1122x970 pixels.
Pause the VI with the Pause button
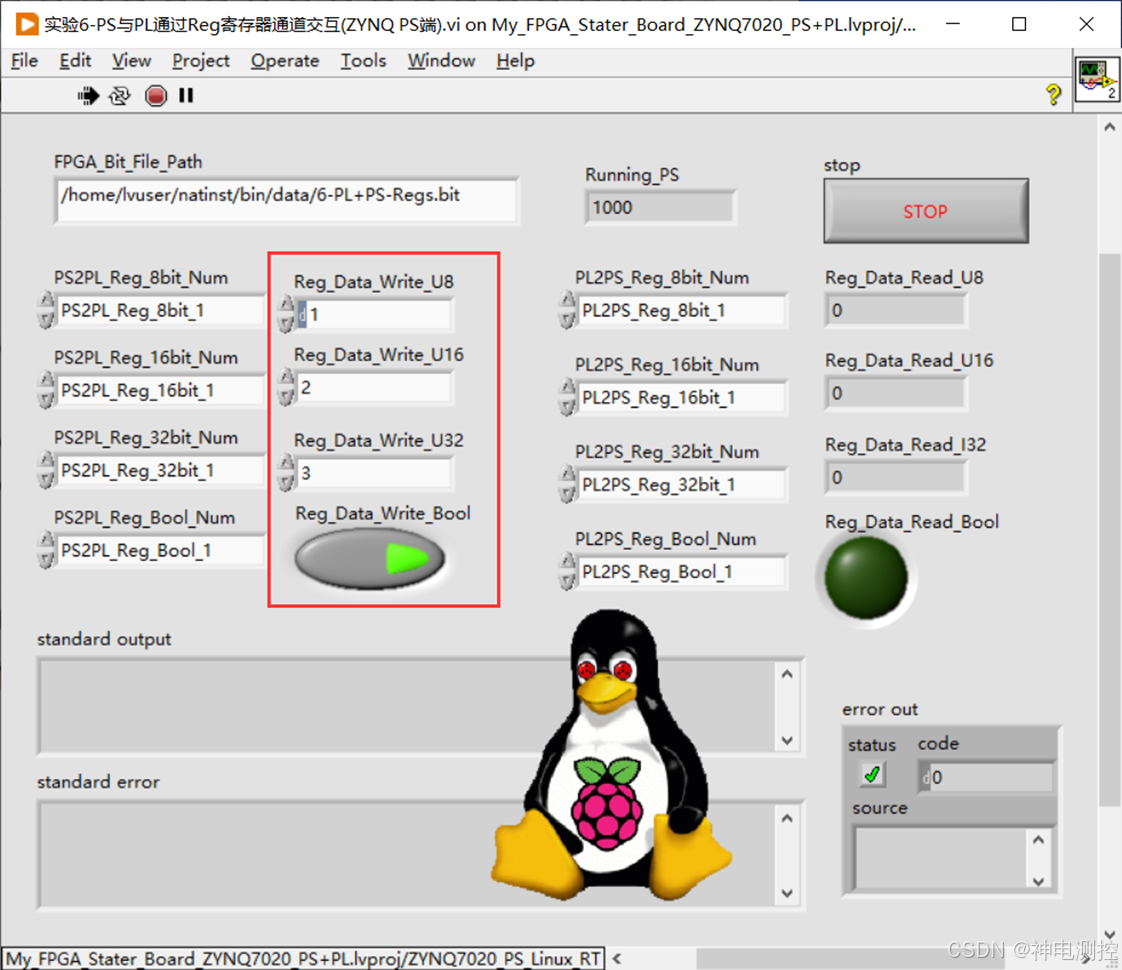pyautogui.click(x=186, y=95)
